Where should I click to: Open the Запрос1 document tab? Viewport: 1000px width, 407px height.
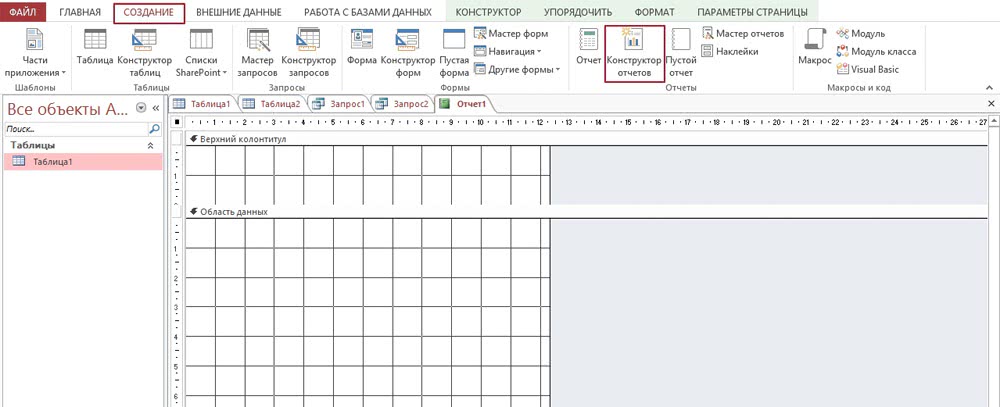341,104
